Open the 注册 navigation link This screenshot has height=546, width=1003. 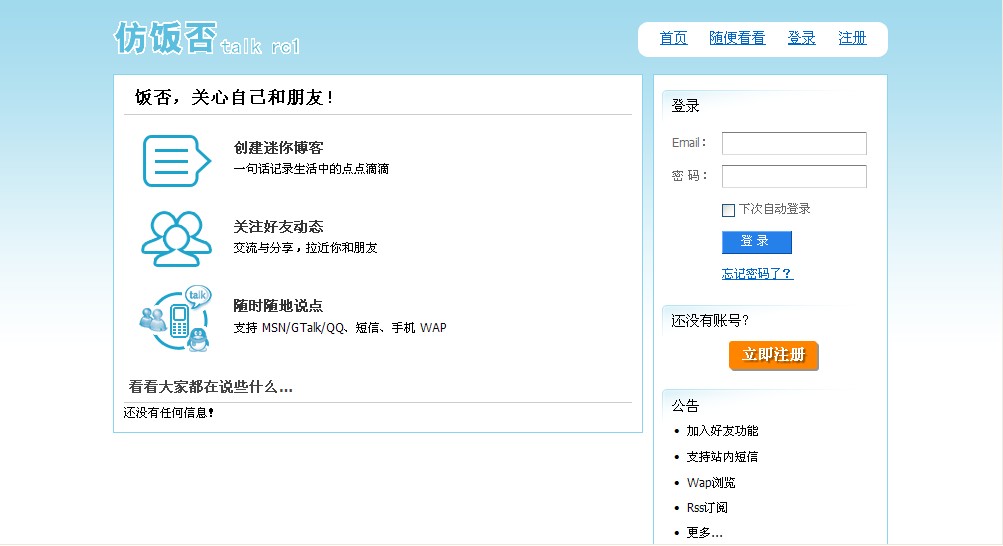[x=853, y=38]
